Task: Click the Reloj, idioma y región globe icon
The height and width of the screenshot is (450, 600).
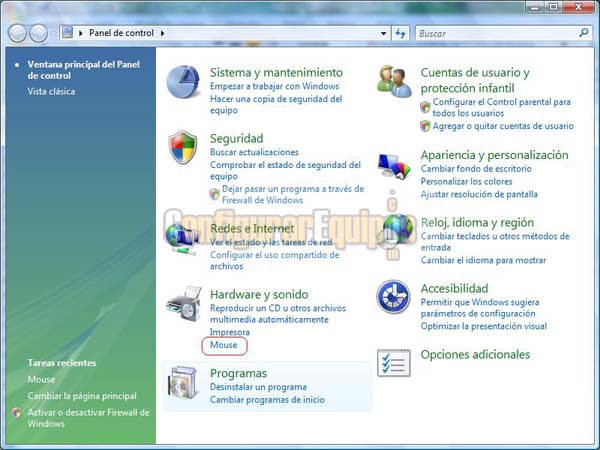Action: point(398,230)
